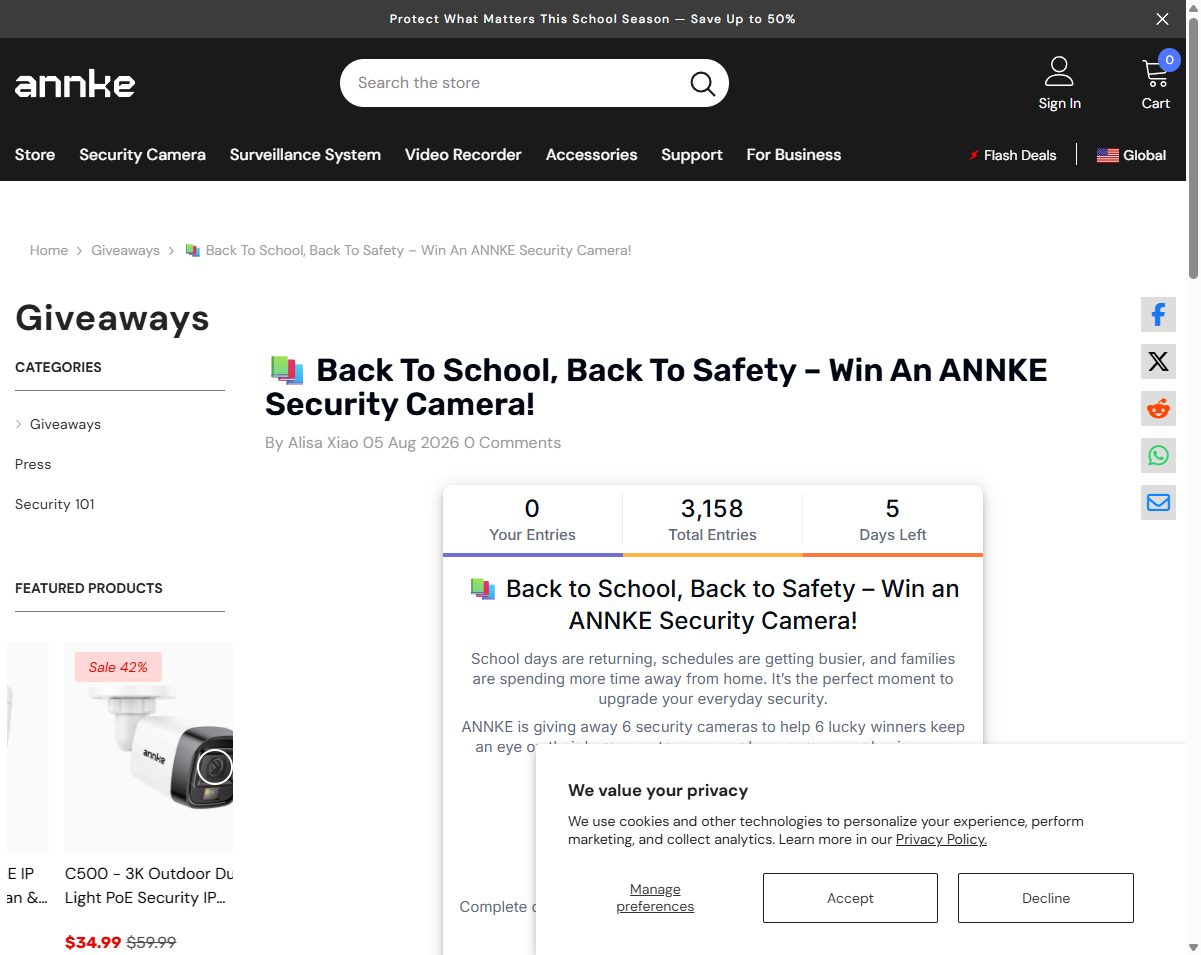
Task: Open the Accessories menu
Action: pyautogui.click(x=591, y=155)
